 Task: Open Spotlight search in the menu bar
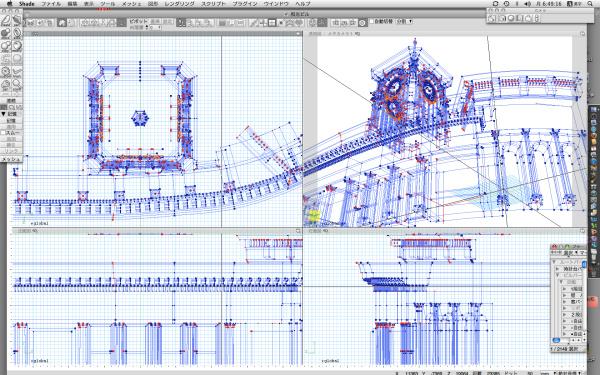pos(590,3)
